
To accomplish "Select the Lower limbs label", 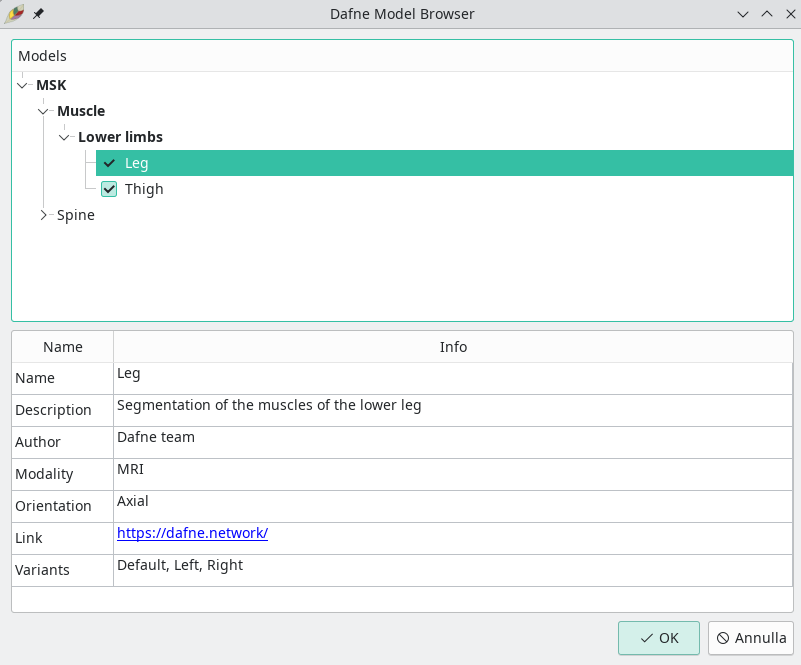I will click(121, 137).
